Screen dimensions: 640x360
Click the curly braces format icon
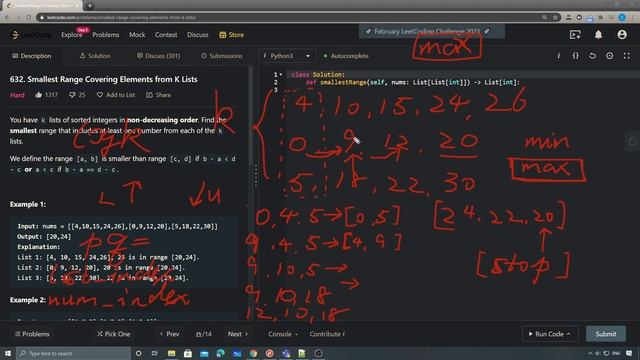click(576, 56)
